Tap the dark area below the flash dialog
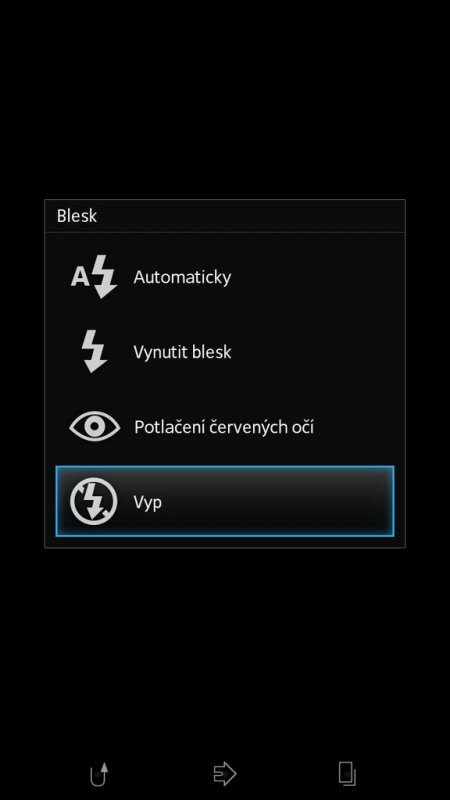Screen dimensions: 450x800 click(x=225, y=648)
